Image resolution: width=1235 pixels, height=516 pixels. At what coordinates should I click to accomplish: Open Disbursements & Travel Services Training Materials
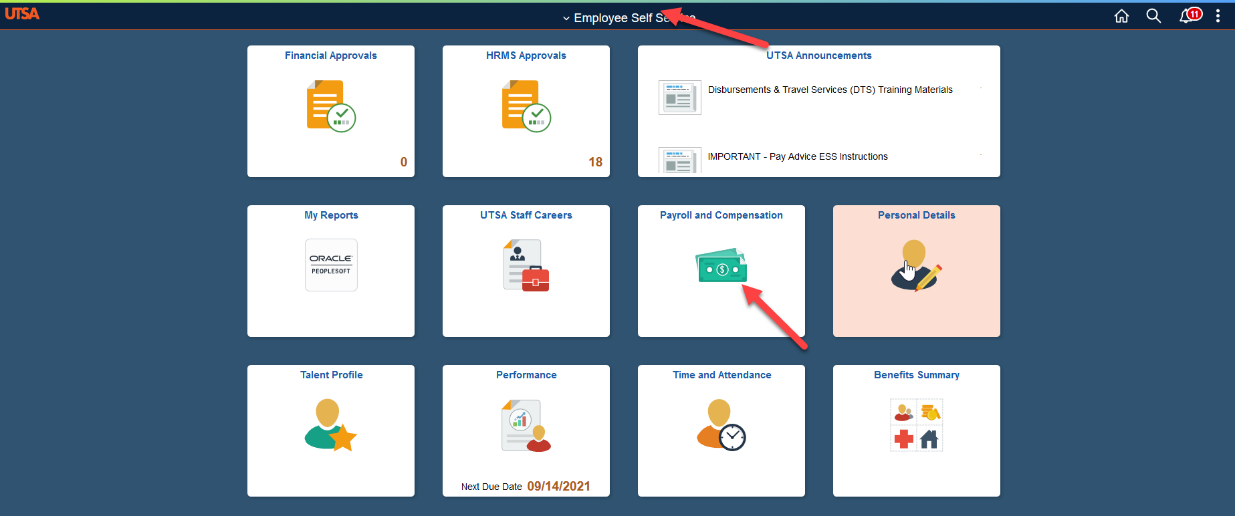[829, 90]
